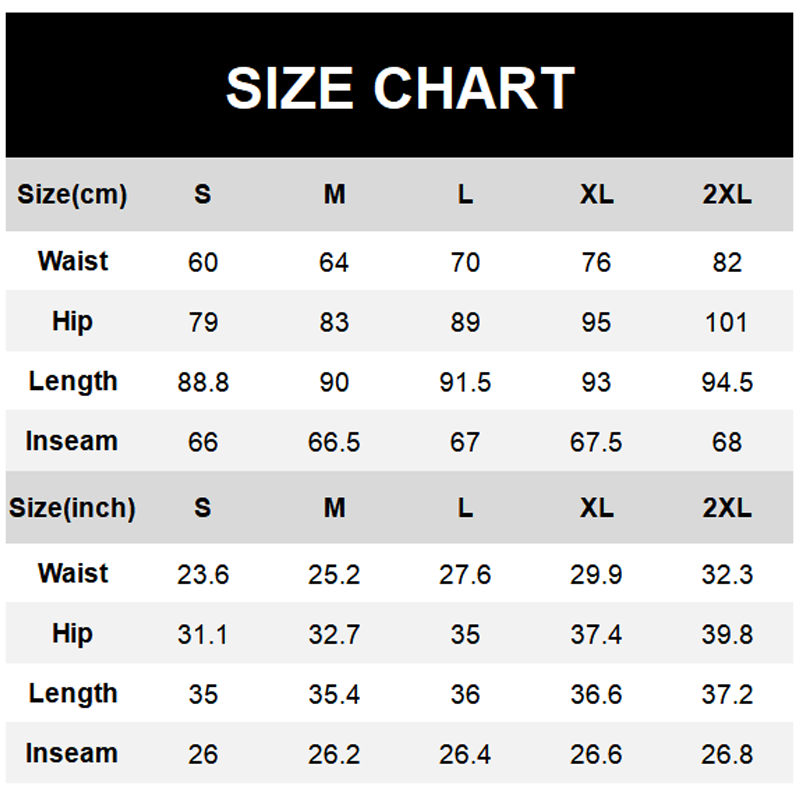Click the 39.8 hip value
This screenshot has height=800, width=800.
(727, 634)
